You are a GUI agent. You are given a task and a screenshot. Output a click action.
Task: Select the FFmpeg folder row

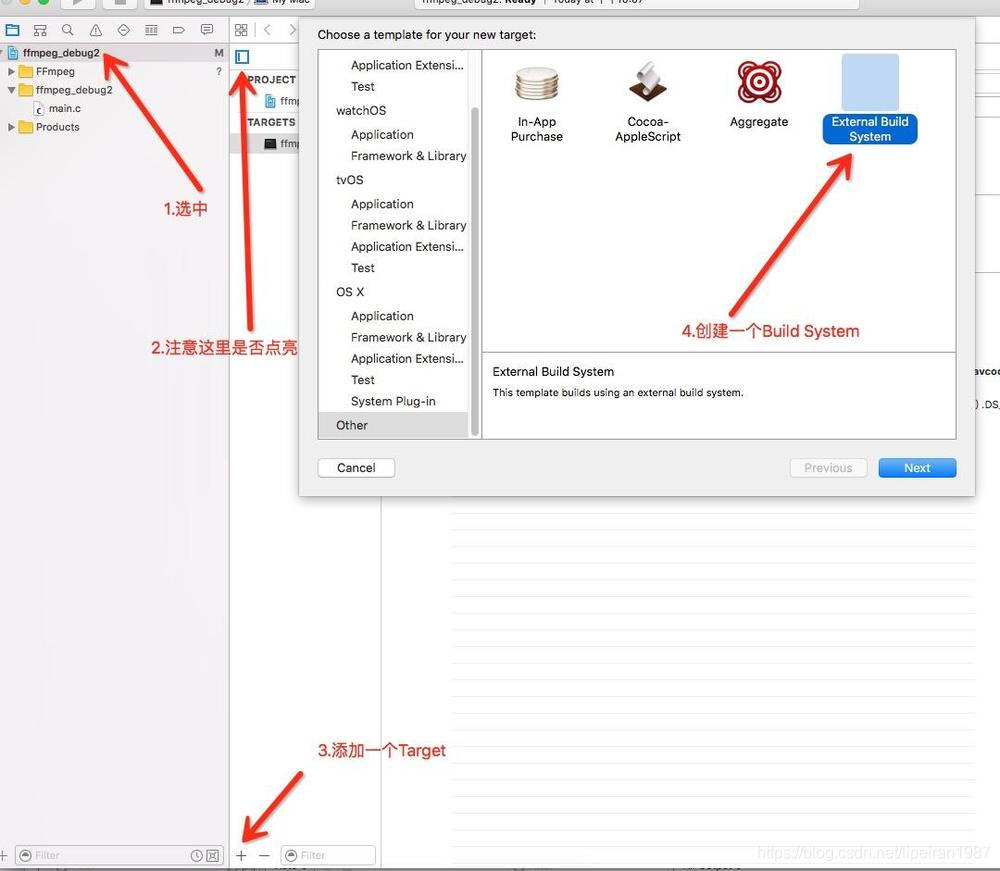[x=114, y=71]
